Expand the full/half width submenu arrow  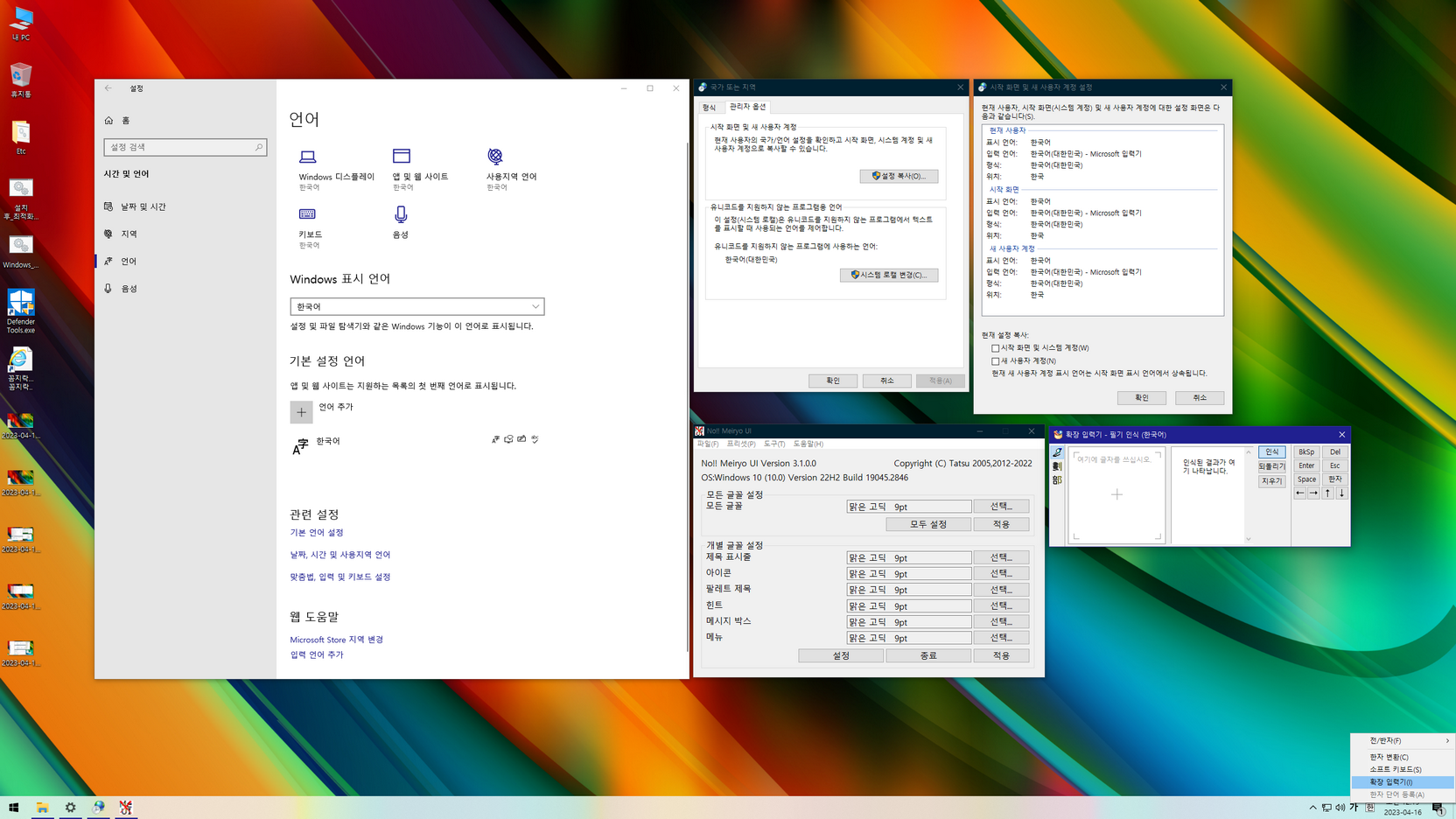point(1447,740)
